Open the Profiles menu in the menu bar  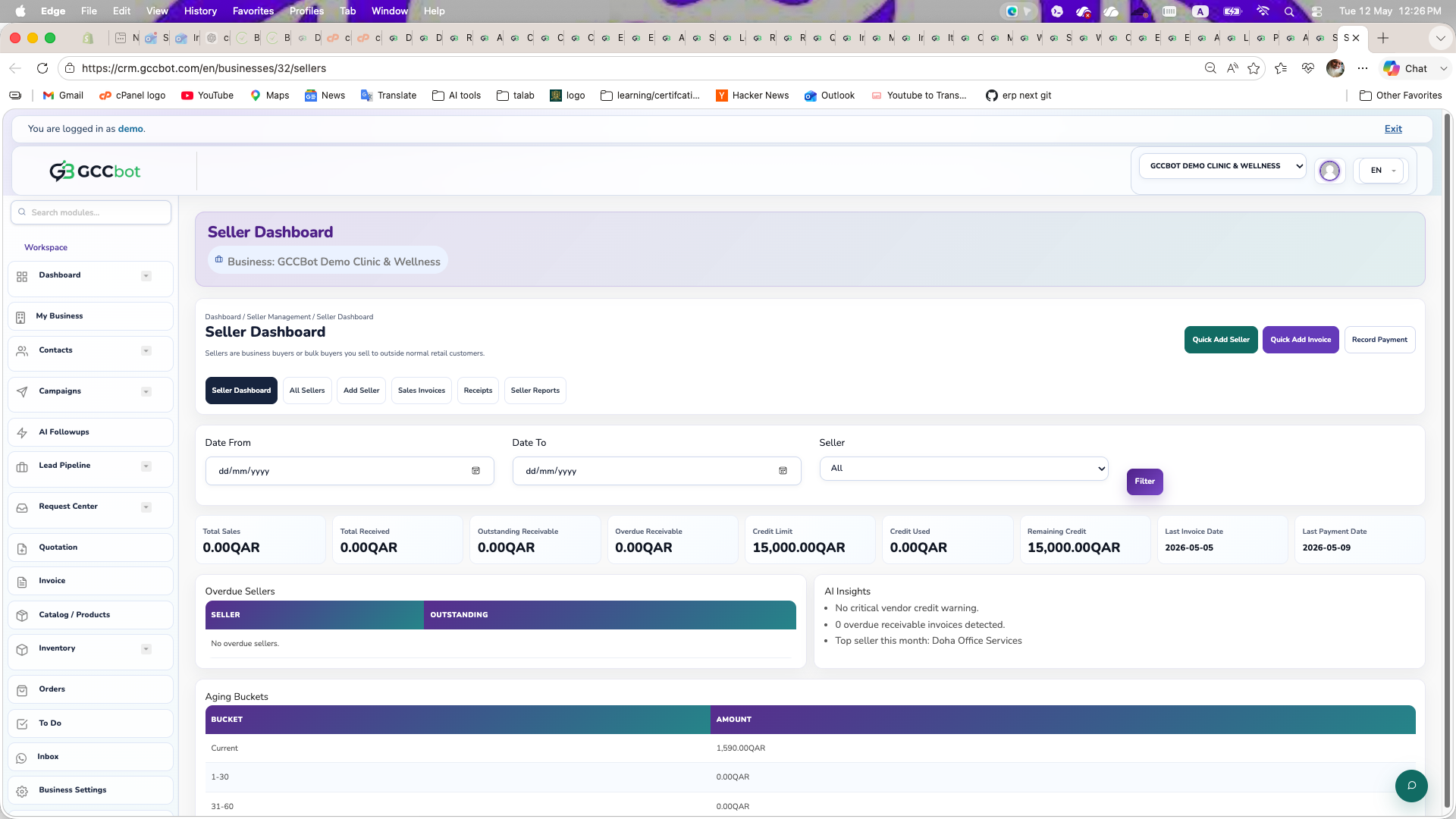point(306,11)
